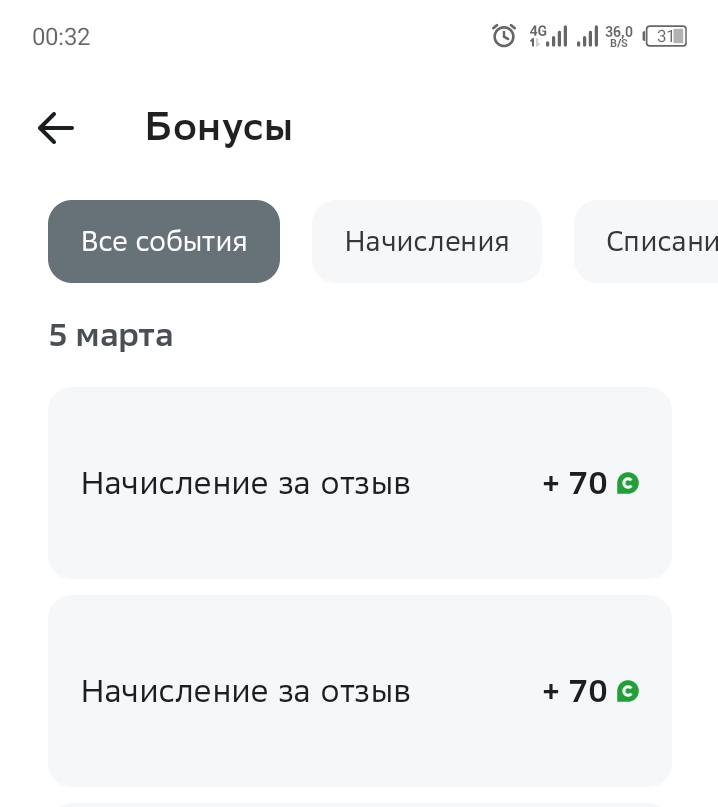Tap the +70 amount in first entry
The image size is (718, 807).
tap(575, 483)
